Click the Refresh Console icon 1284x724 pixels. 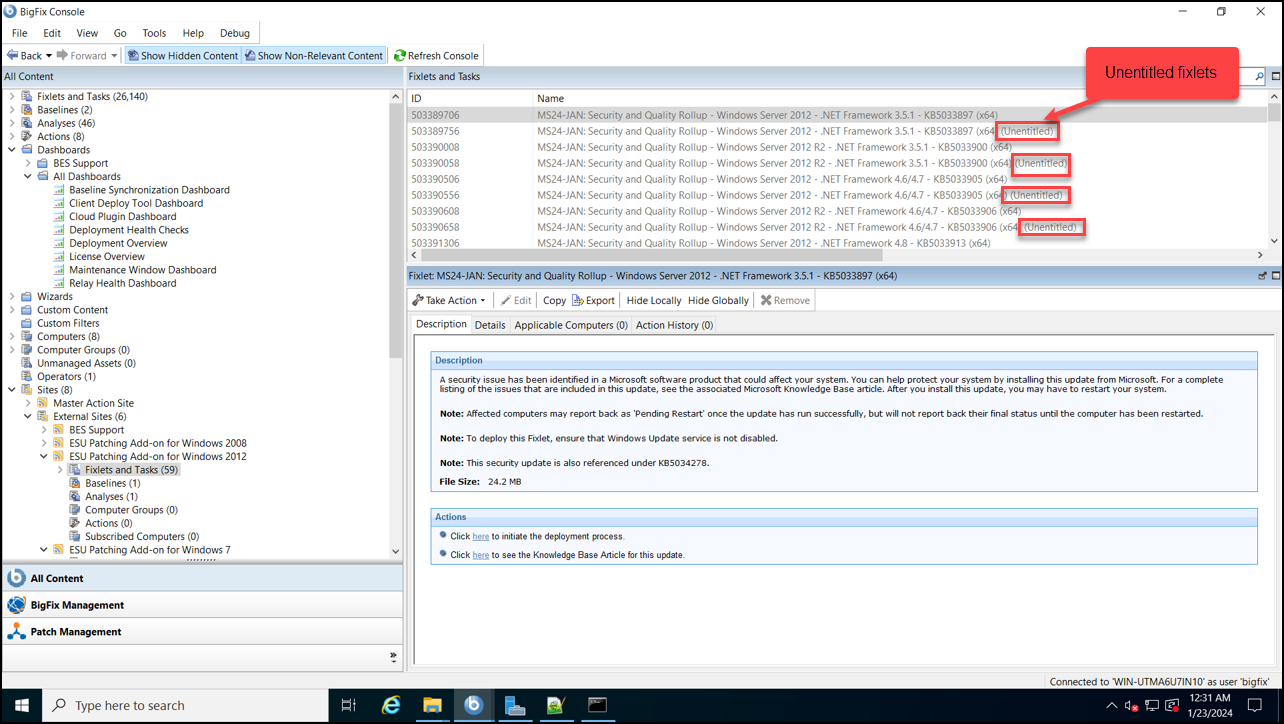point(400,56)
